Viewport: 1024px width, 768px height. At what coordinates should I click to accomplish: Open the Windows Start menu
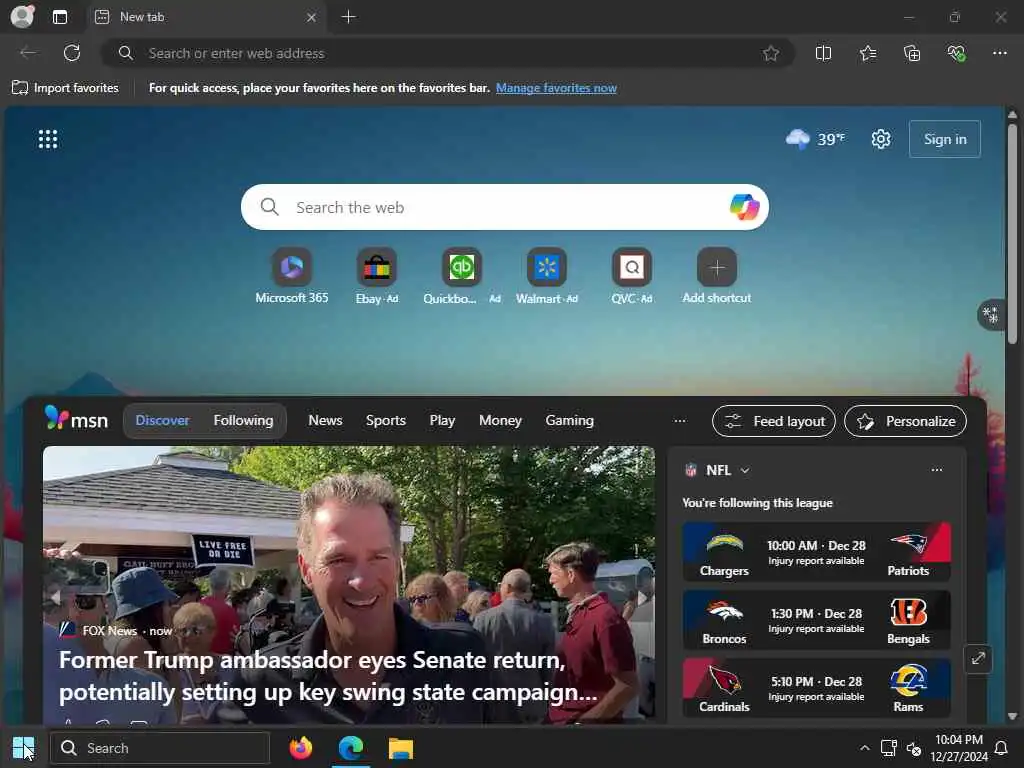(24, 748)
